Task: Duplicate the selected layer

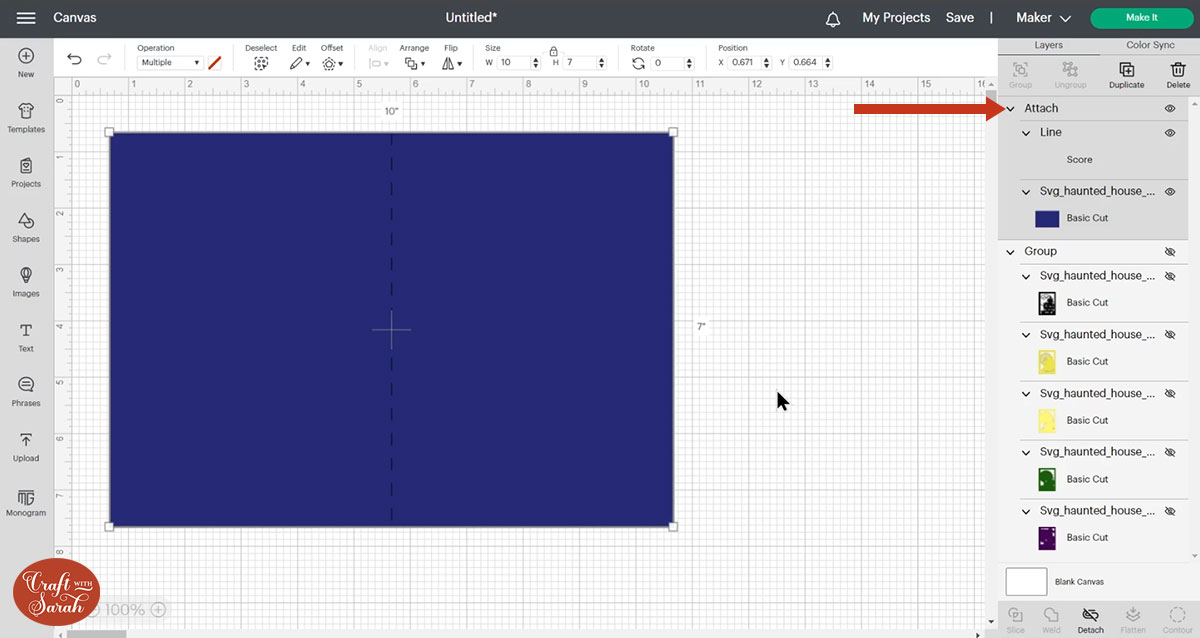Action: point(1126,74)
